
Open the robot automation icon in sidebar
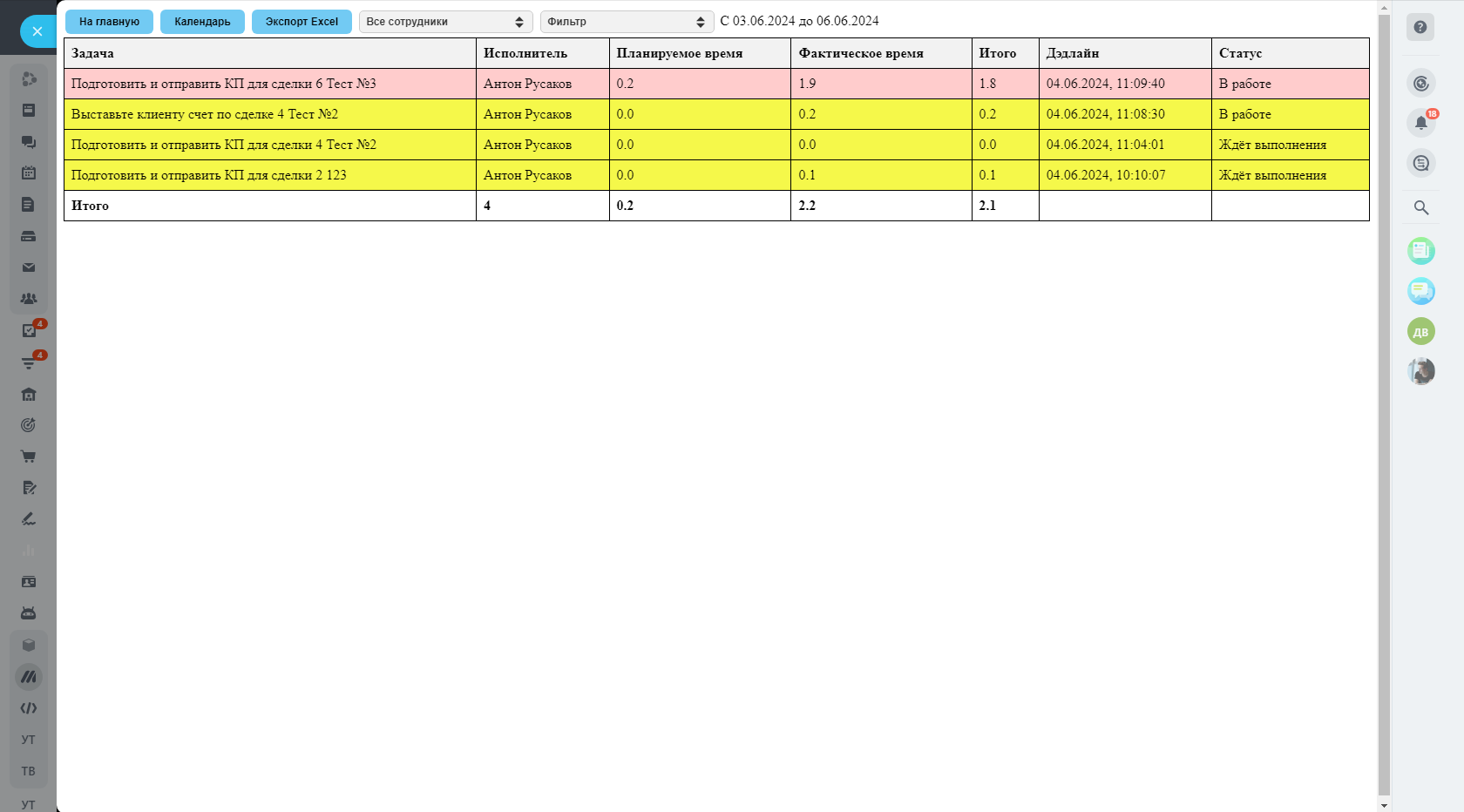tap(29, 613)
